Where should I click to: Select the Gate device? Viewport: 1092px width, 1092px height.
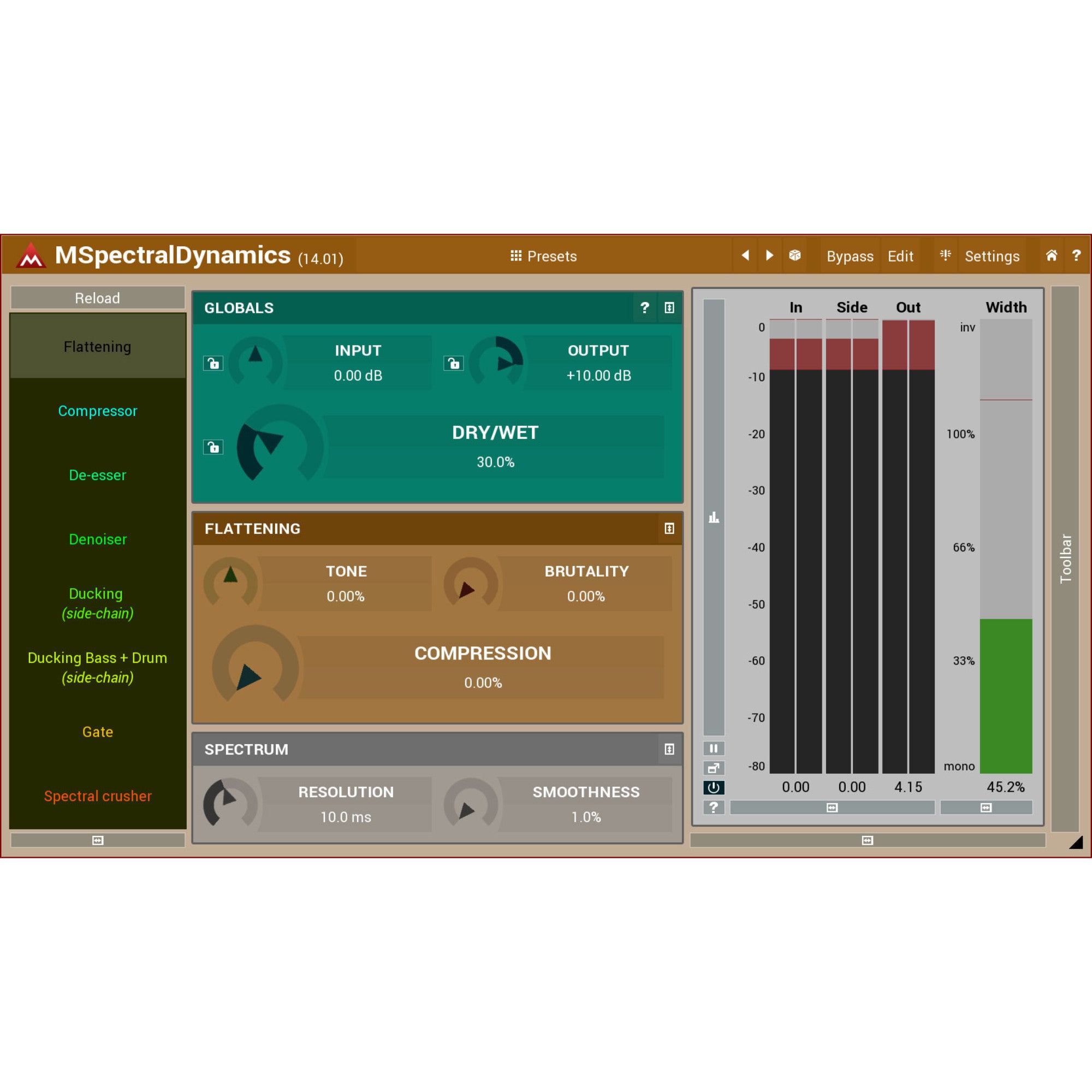click(98, 732)
